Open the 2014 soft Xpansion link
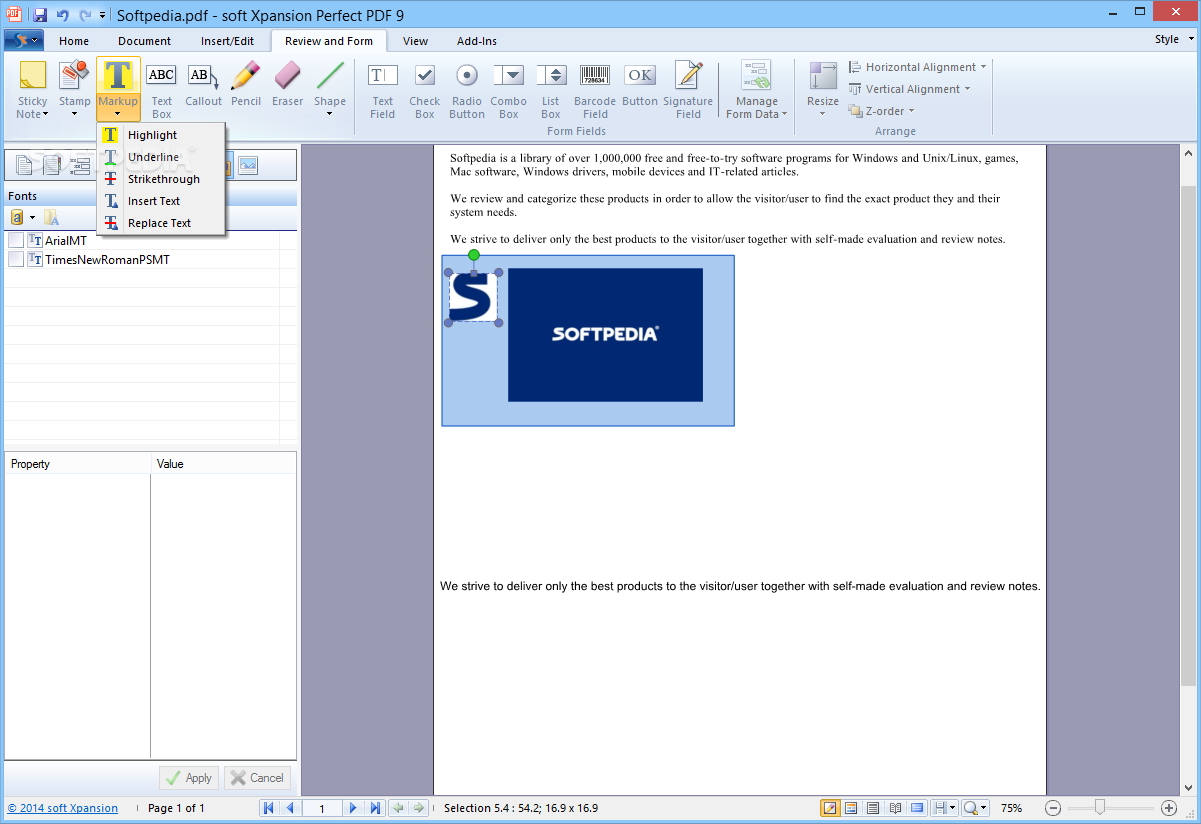1201x824 pixels. coord(63,808)
